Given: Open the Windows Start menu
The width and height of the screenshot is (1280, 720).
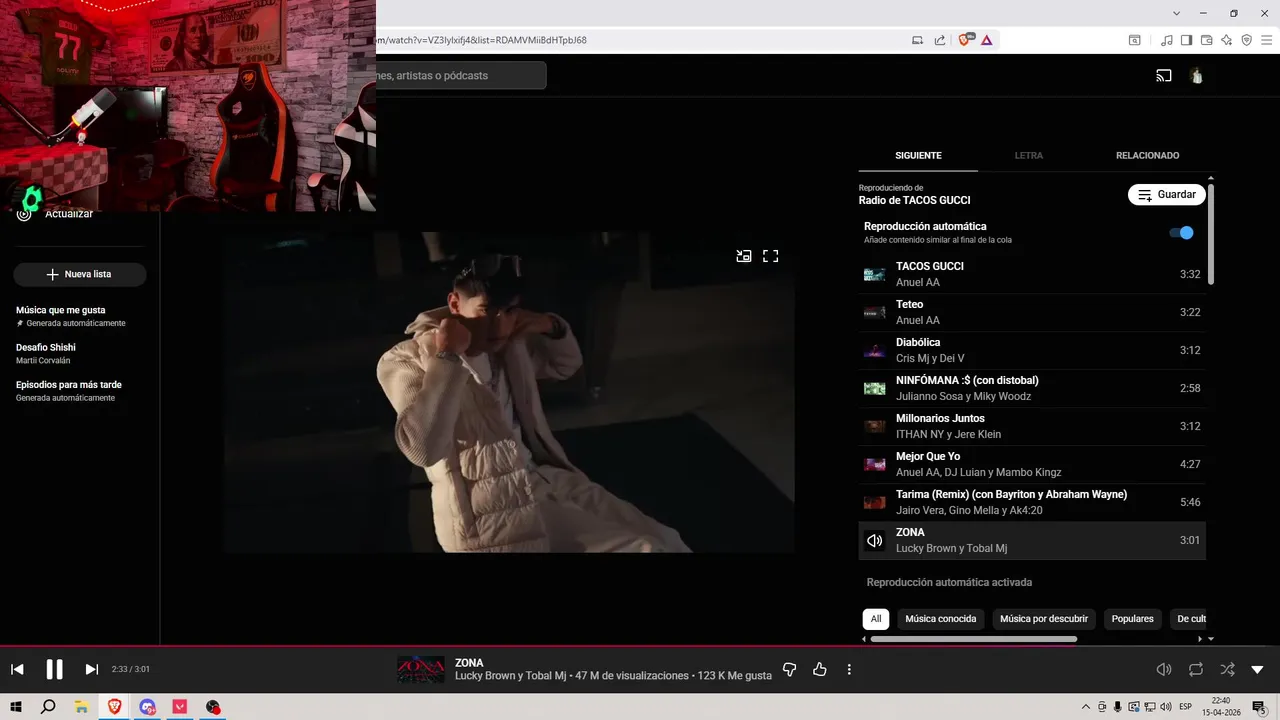Looking at the screenshot, I should click(x=16, y=707).
